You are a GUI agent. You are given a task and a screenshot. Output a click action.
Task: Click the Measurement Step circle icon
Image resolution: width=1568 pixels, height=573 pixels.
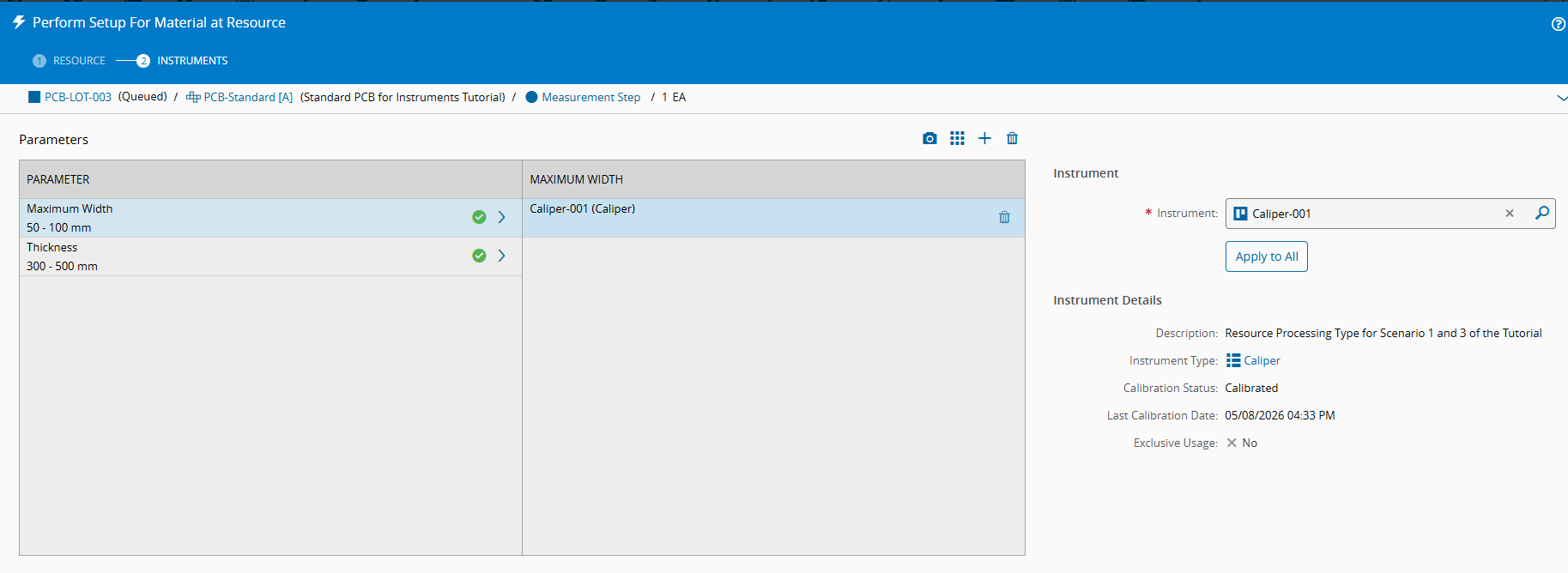[x=531, y=97]
